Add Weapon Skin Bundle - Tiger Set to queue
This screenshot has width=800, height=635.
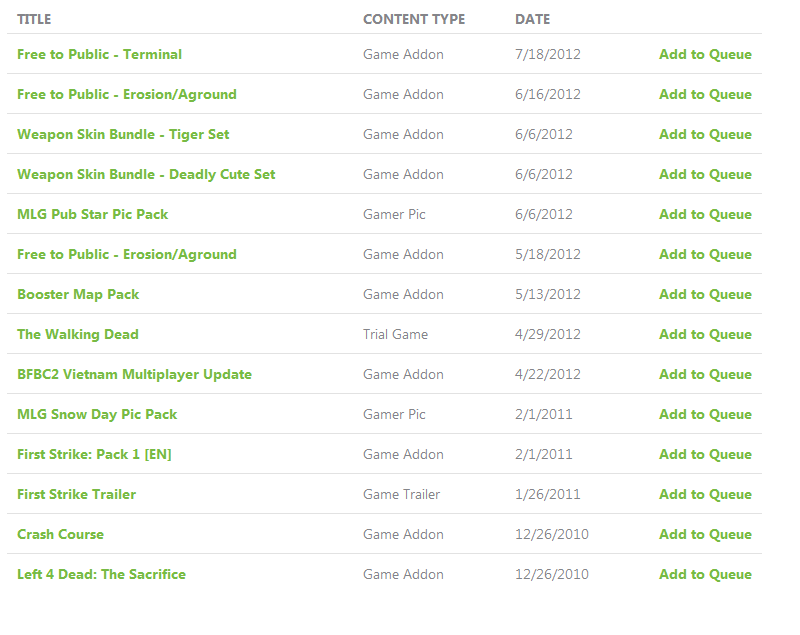point(705,134)
